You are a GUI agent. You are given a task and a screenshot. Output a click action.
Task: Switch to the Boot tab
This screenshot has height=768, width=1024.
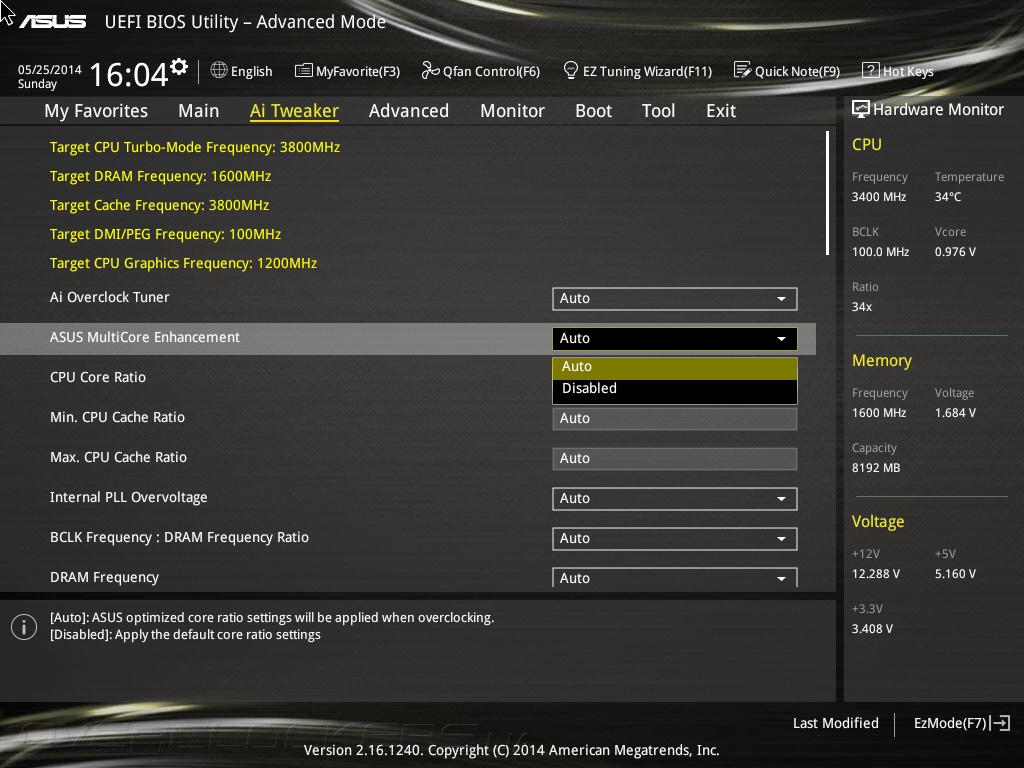pyautogui.click(x=594, y=111)
